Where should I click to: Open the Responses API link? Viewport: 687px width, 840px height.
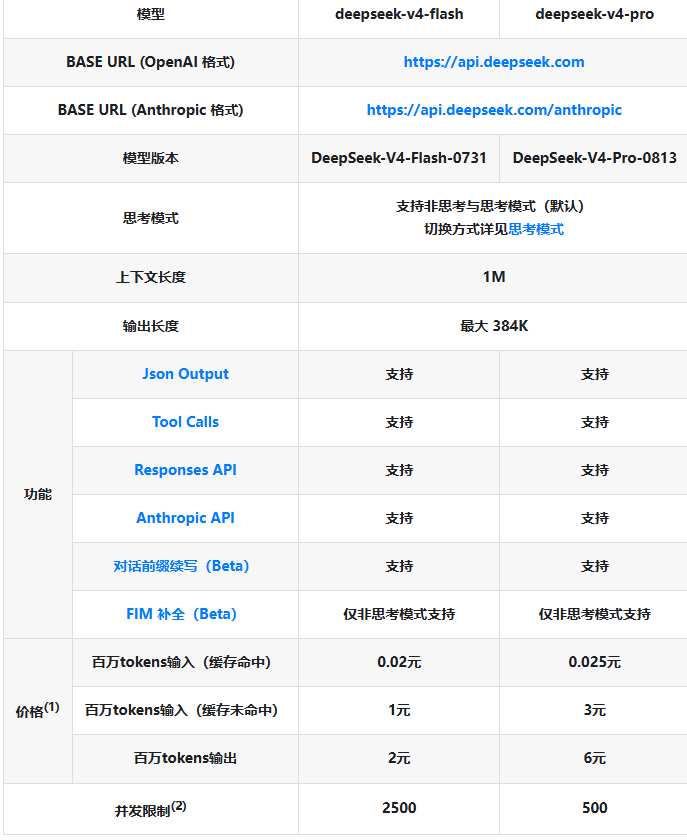(x=185, y=470)
